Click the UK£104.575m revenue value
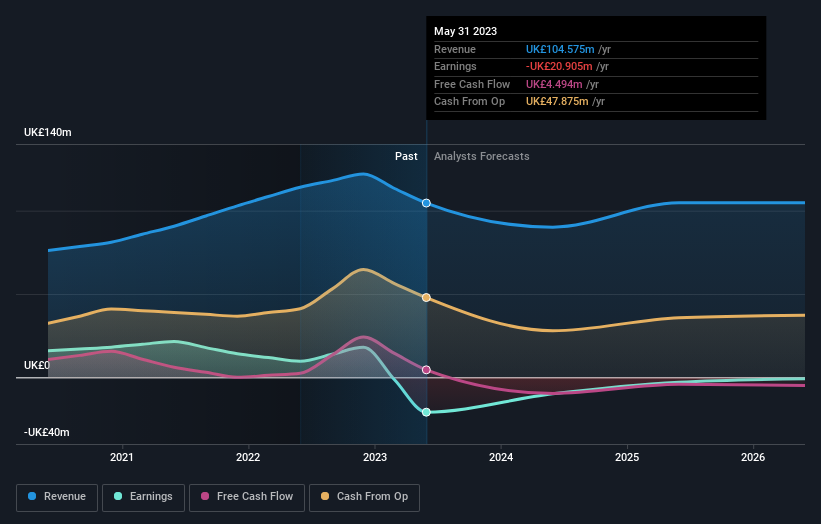 560,49
